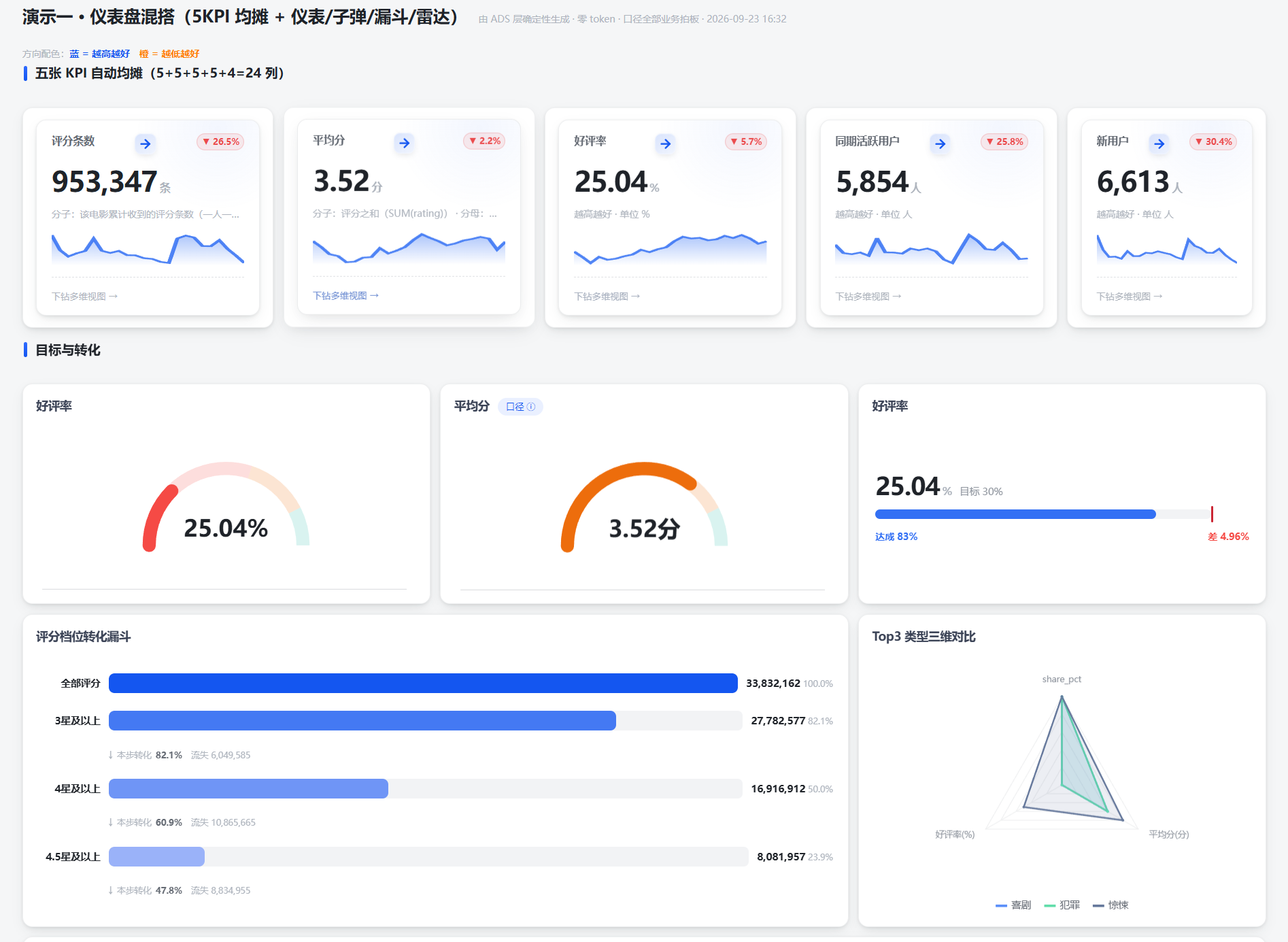Follow the 下钻多维视图 link under 好评率 KPI
Viewport: 1288px width, 942px height.
pyautogui.click(x=607, y=297)
